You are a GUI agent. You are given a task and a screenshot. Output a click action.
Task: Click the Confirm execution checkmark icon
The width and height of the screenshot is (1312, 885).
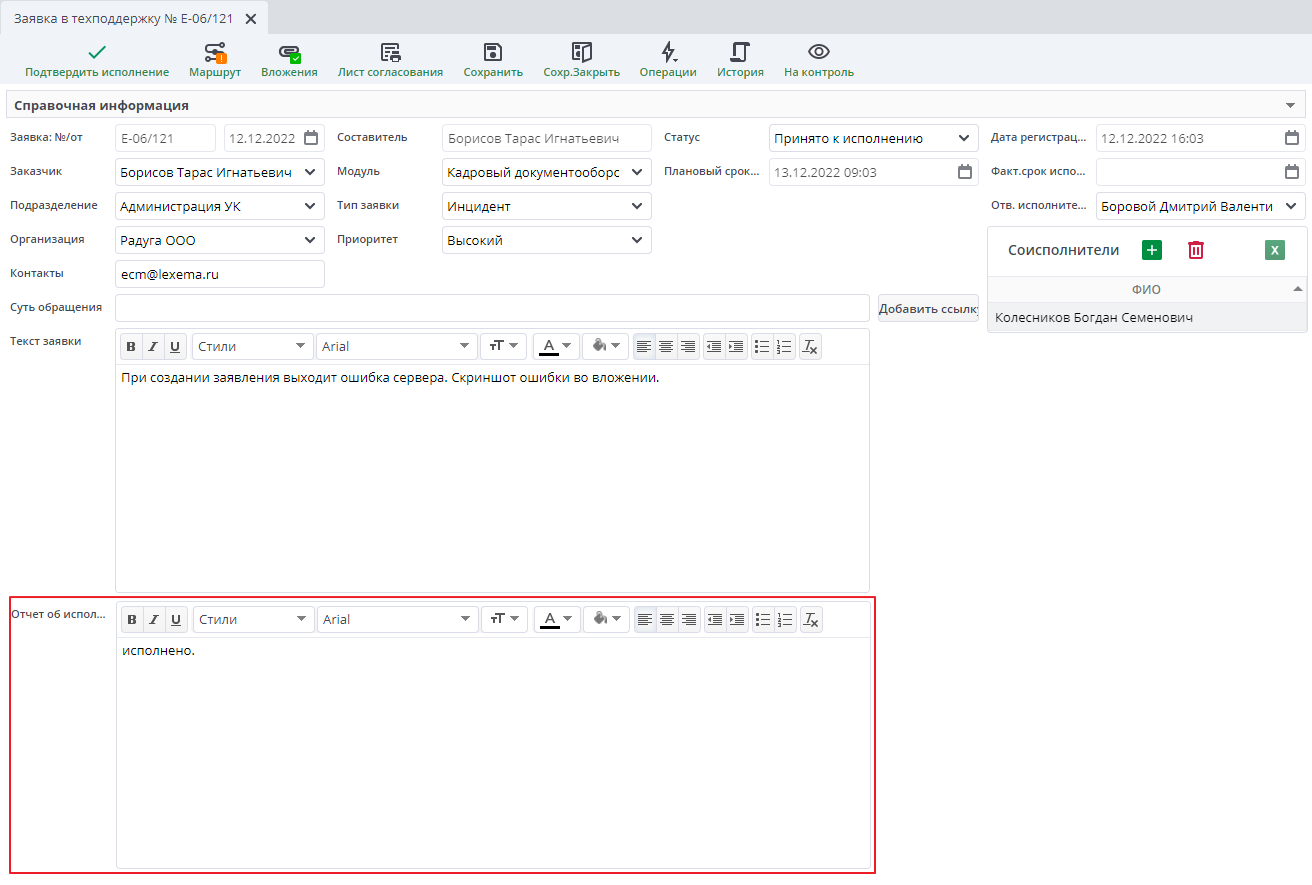(96, 52)
